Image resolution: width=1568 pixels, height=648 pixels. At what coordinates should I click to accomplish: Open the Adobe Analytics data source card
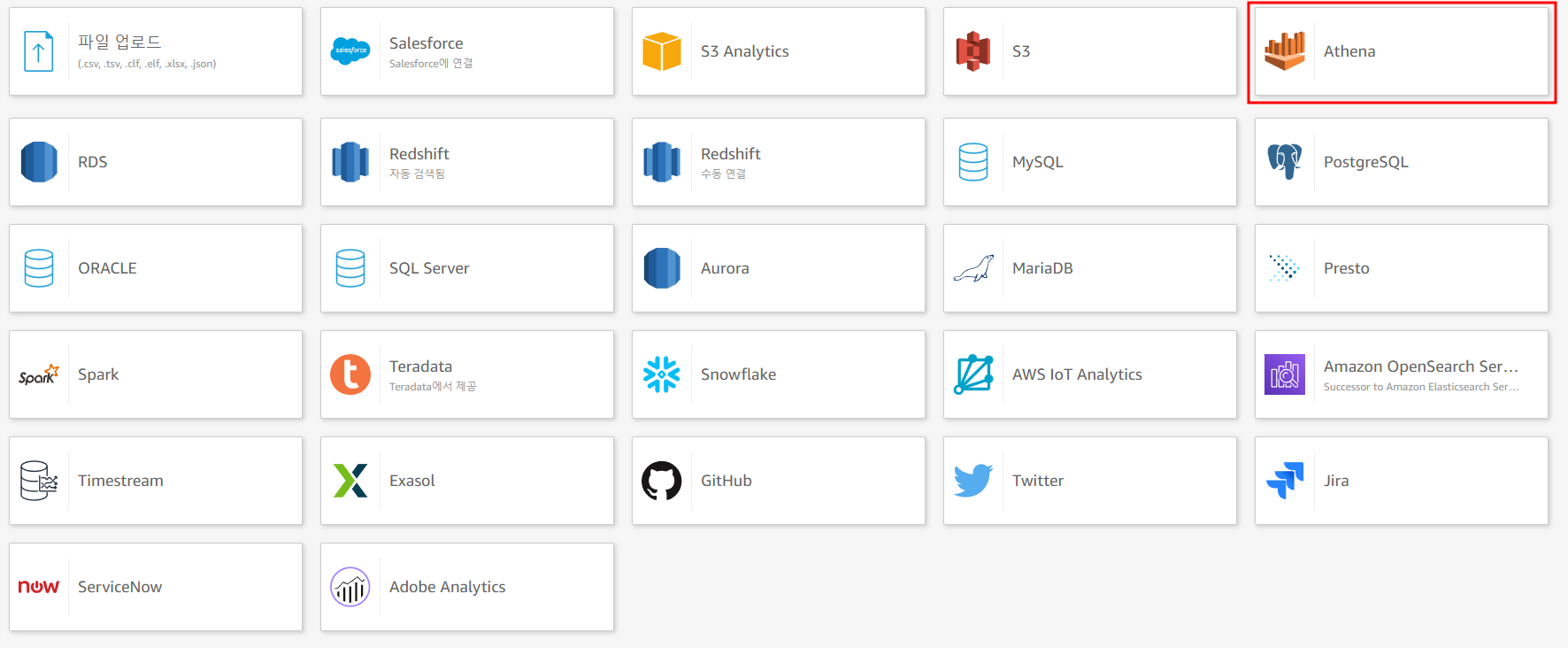click(x=467, y=587)
